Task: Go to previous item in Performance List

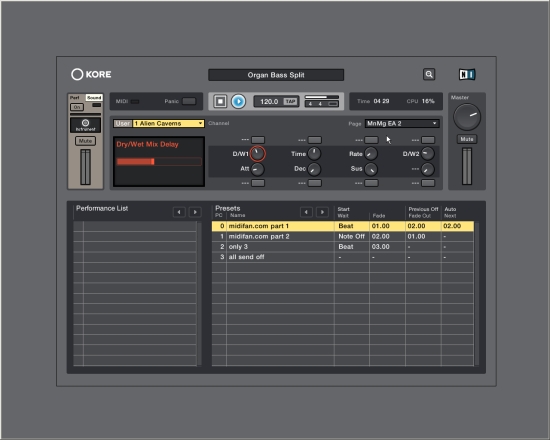Action: tap(179, 212)
